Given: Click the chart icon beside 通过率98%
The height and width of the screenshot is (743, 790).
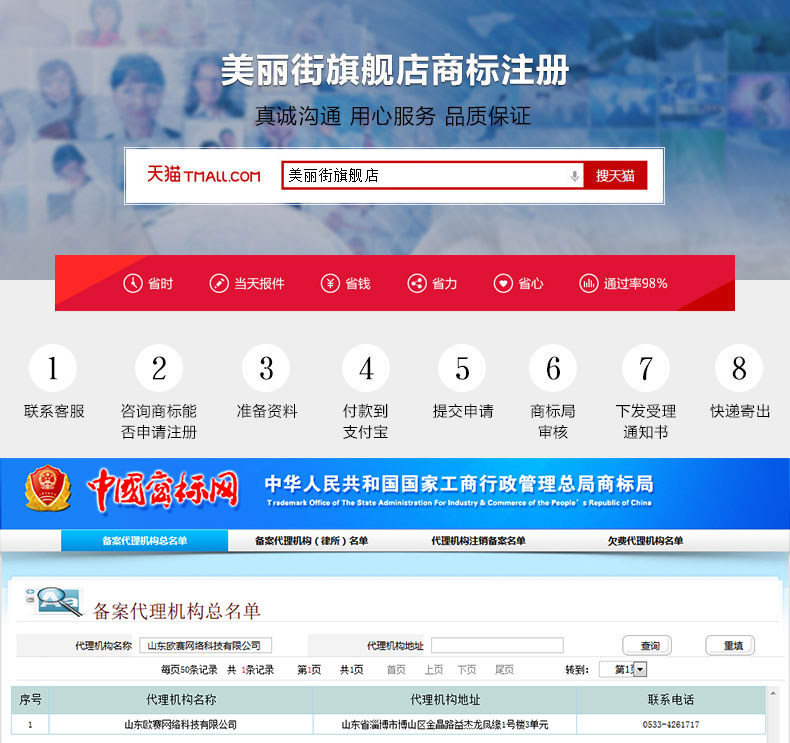Looking at the screenshot, I should pos(588,283).
